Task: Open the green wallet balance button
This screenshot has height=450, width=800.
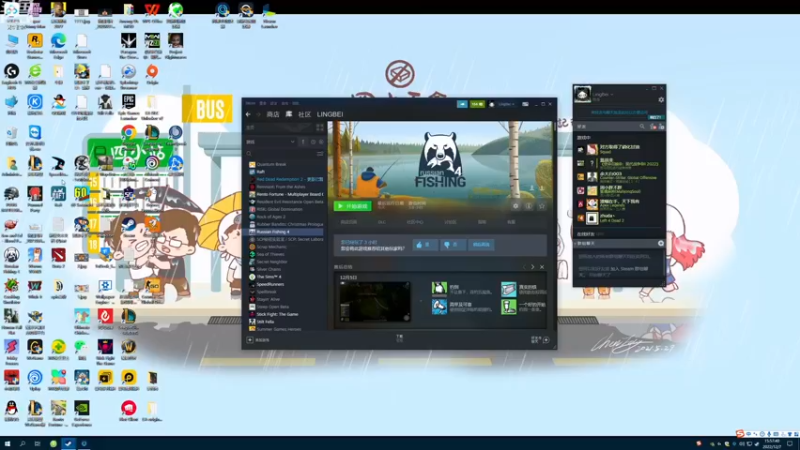Action: pos(477,104)
